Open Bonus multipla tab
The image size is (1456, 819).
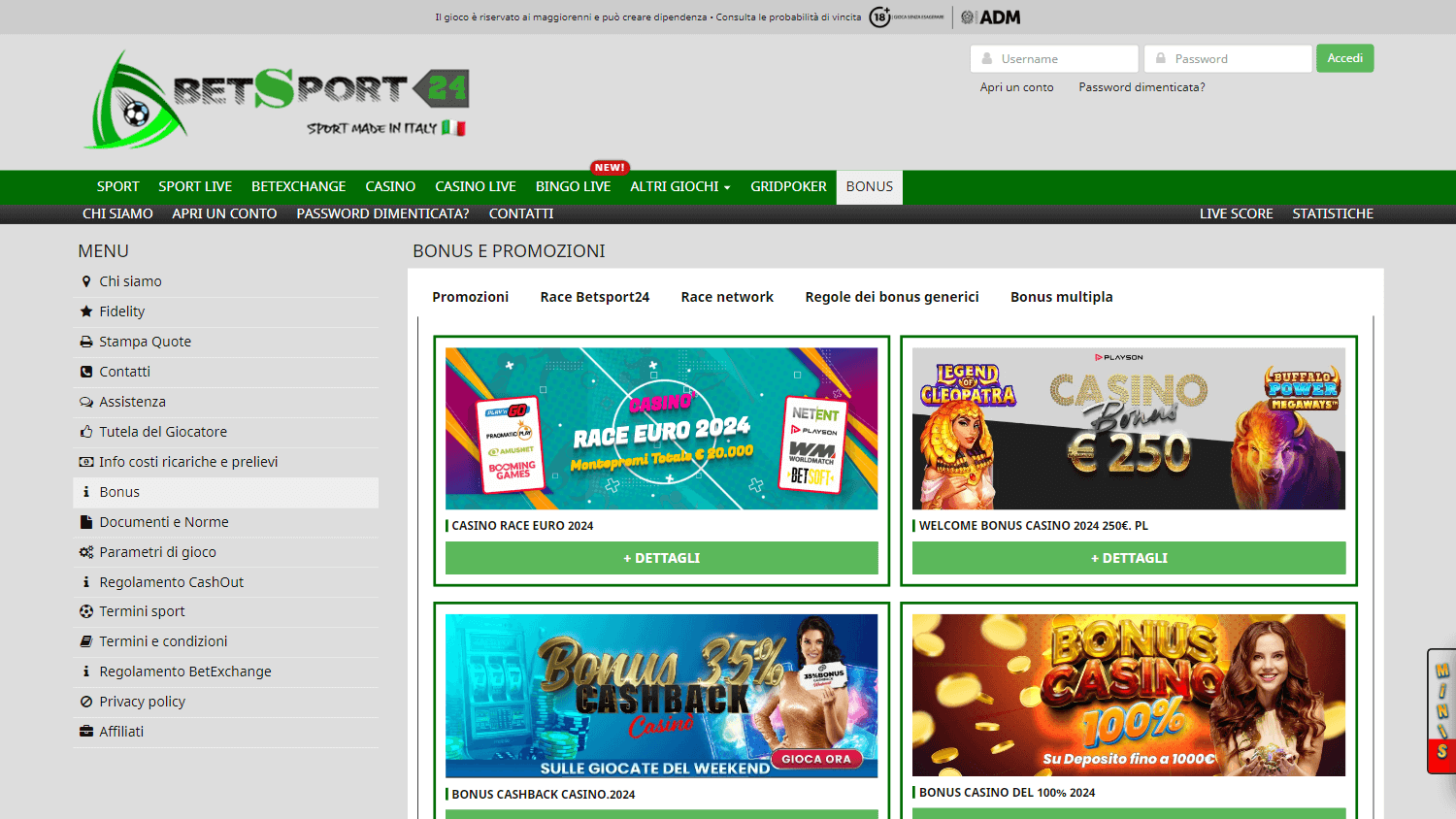pos(1062,297)
